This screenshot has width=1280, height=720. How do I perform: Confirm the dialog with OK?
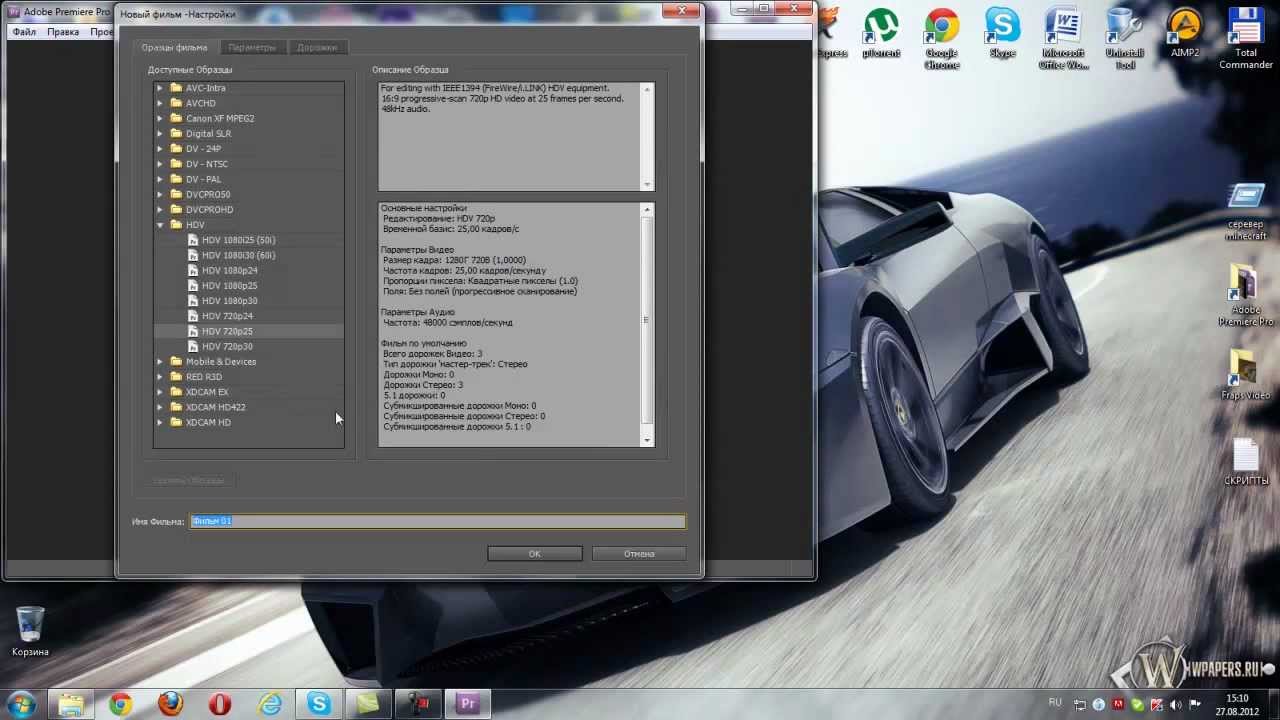(x=534, y=553)
